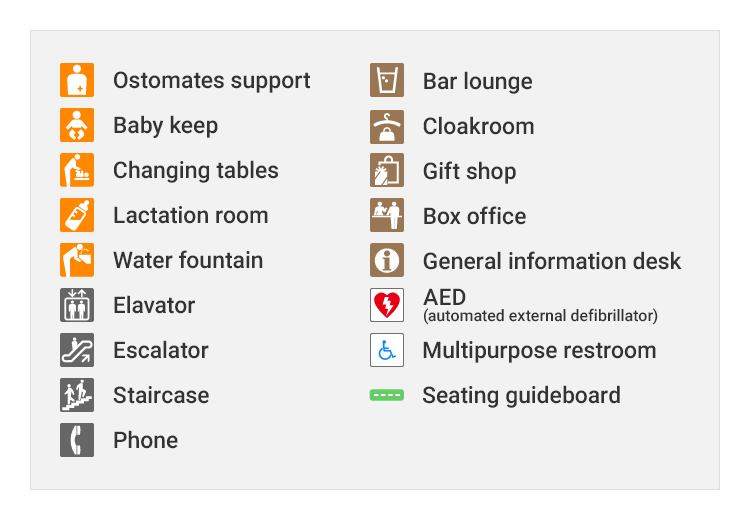Select the Multipurpose restroom wheelchair icon
750x520 pixels.
387,350
